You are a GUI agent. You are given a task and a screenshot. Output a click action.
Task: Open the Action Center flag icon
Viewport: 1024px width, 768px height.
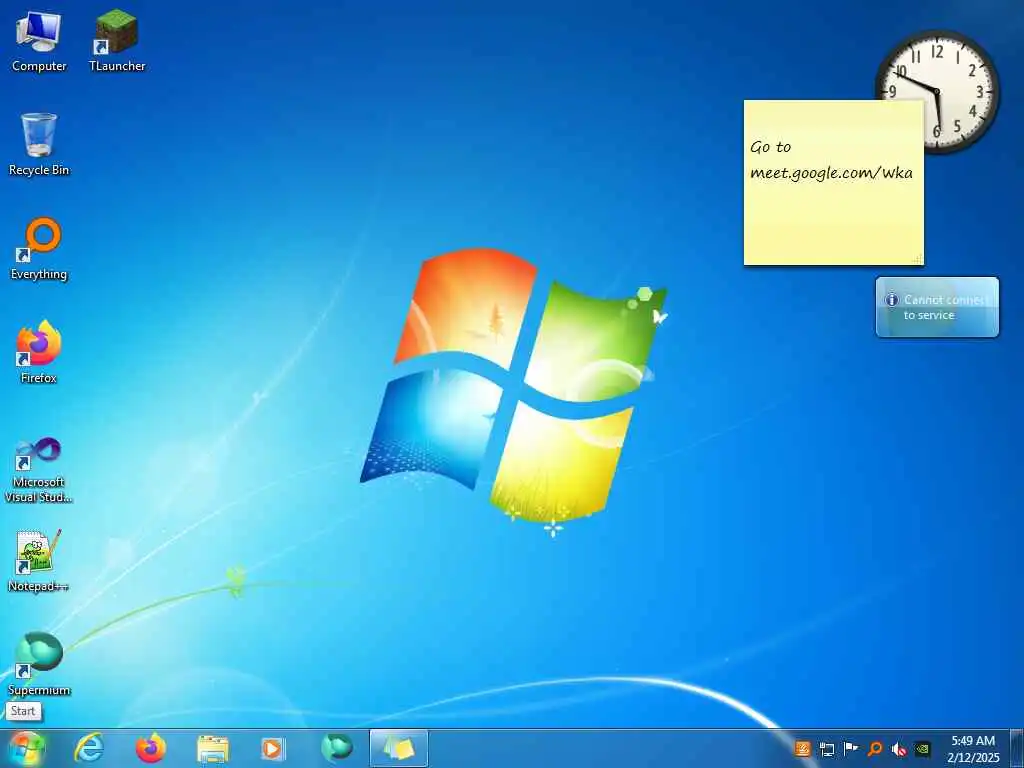coord(850,748)
